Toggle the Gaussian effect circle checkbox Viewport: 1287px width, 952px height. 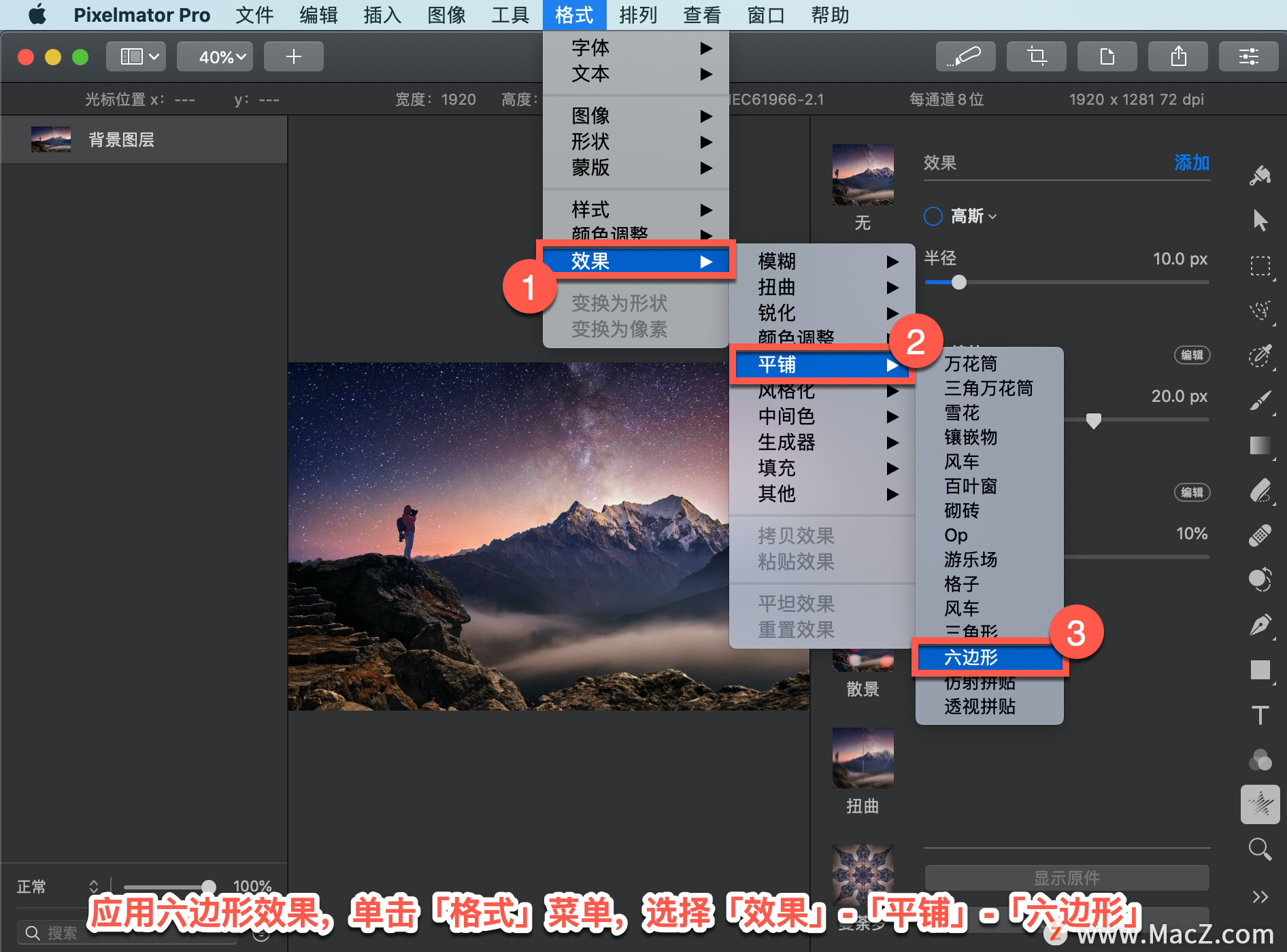pos(933,216)
